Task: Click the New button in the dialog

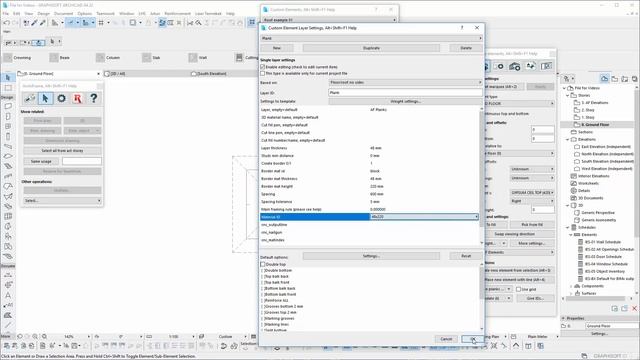Action: click(277, 48)
